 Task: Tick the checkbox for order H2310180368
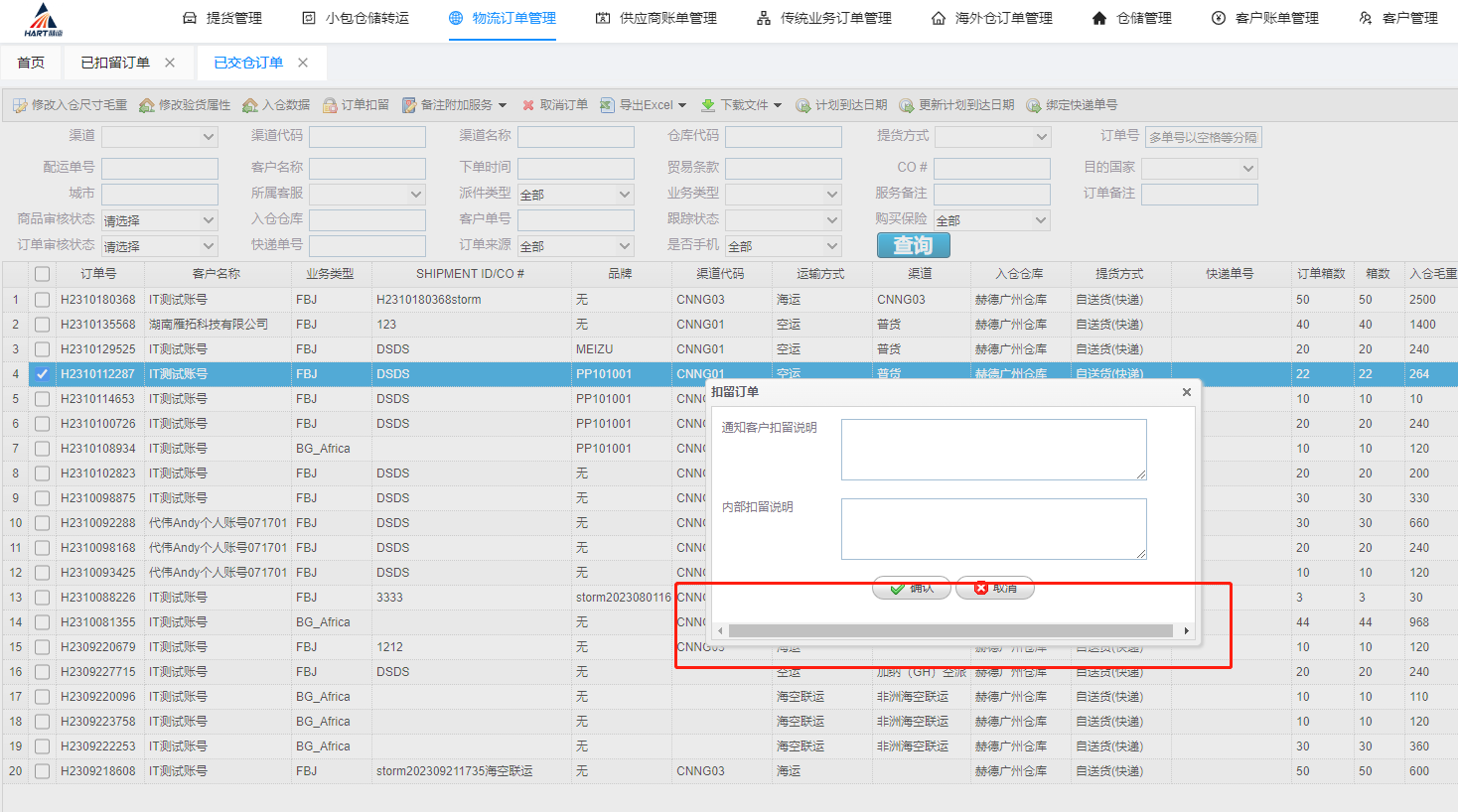[x=42, y=300]
